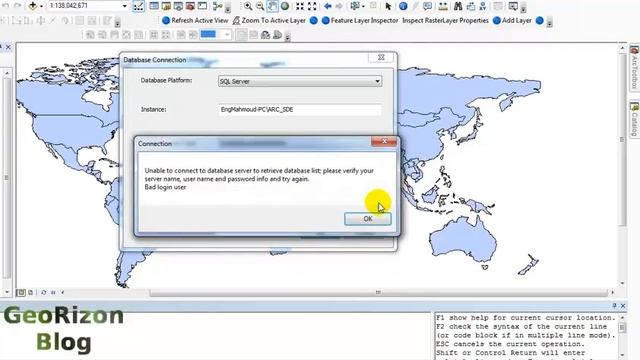This screenshot has height=360, width=640.
Task: Go back to previous extent arrow
Action: (x=327, y=6)
